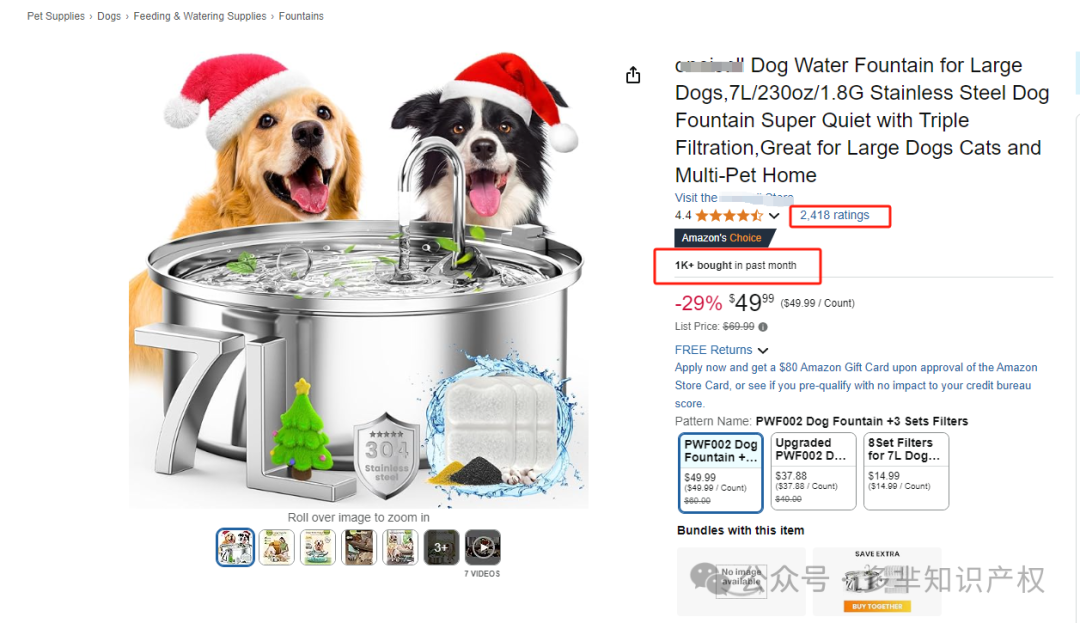This screenshot has height=623, width=1080.
Task: Choose Upgraded PWF002 pattern option
Action: tap(813, 472)
